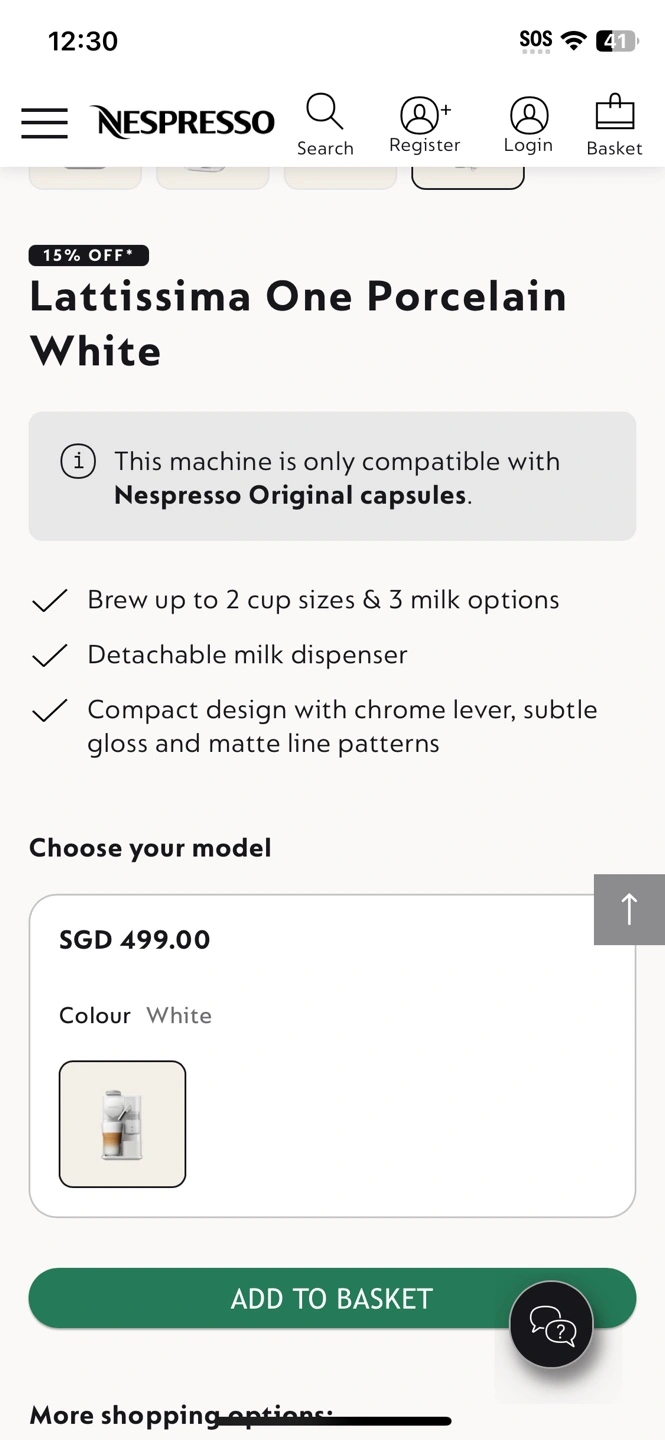
Task: Tap the scroll-to-top arrow button
Action: (x=629, y=909)
